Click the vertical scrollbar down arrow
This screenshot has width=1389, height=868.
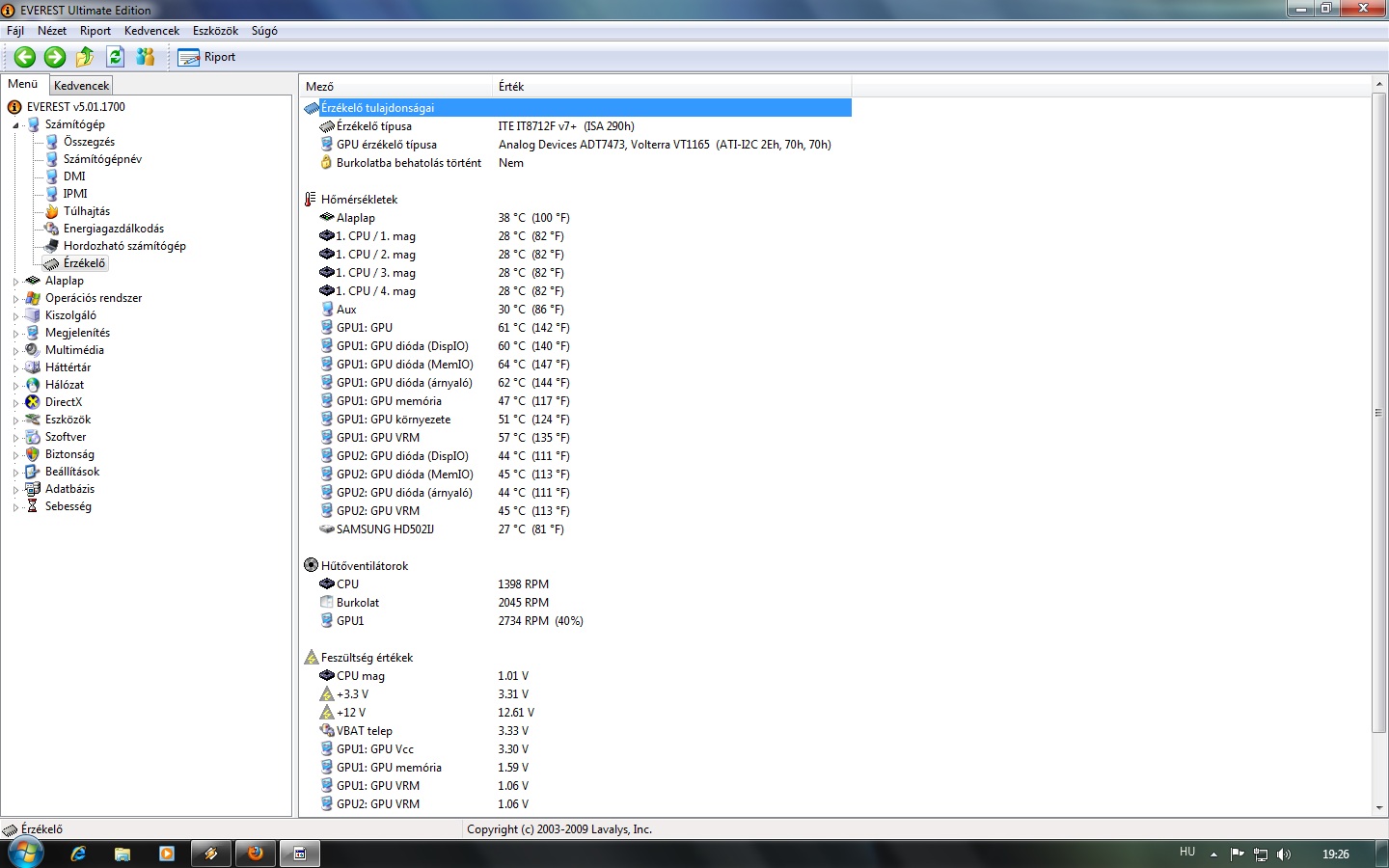tap(1378, 808)
